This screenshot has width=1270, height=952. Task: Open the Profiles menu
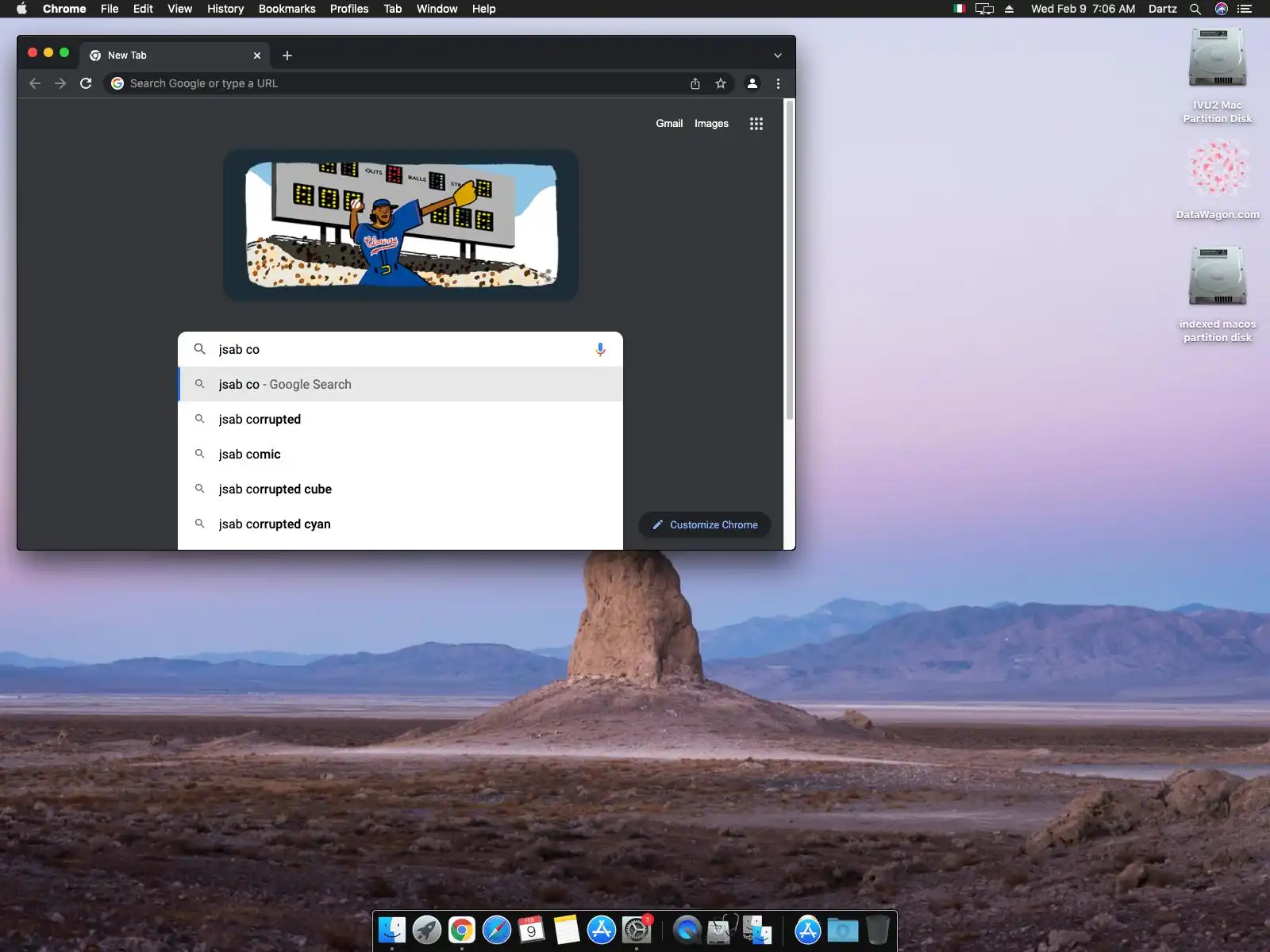pos(349,9)
